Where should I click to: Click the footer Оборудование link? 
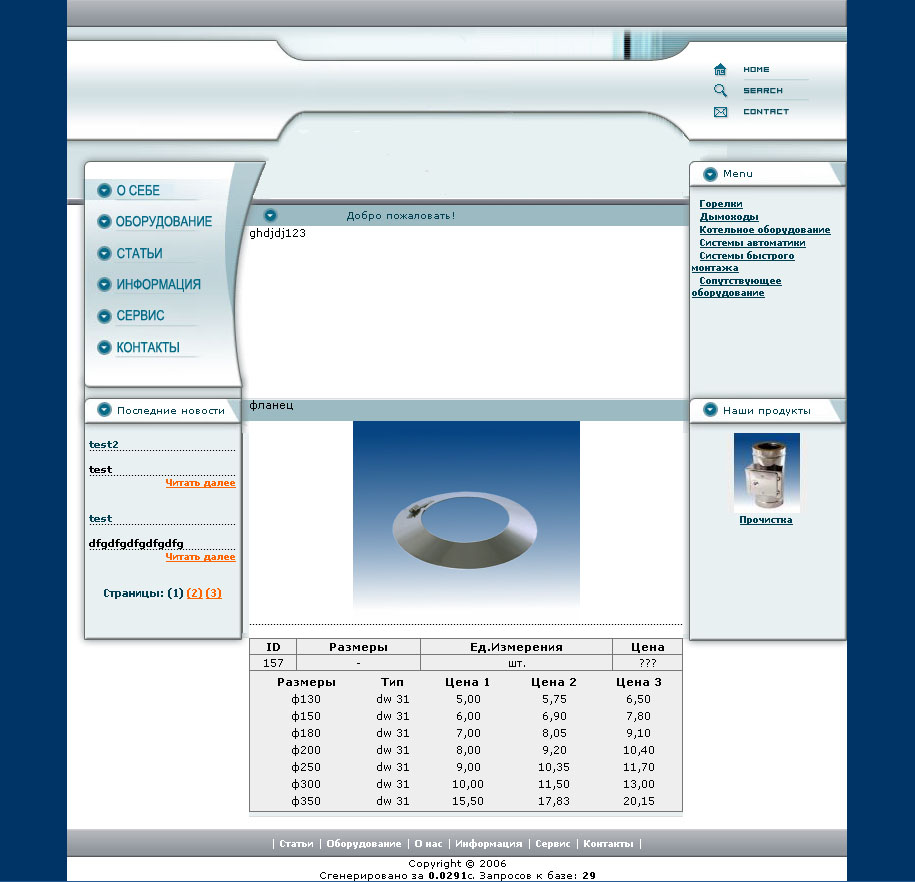[x=364, y=843]
